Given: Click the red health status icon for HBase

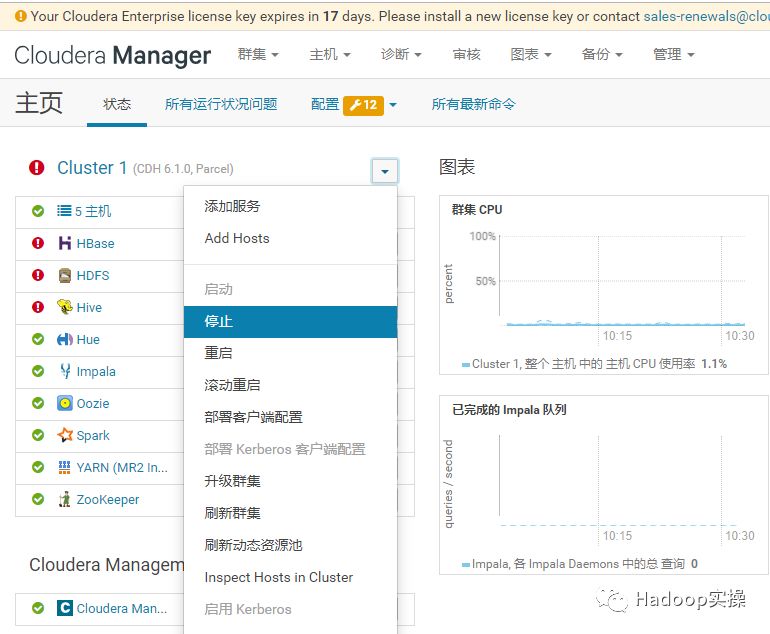Looking at the screenshot, I should coord(38,243).
